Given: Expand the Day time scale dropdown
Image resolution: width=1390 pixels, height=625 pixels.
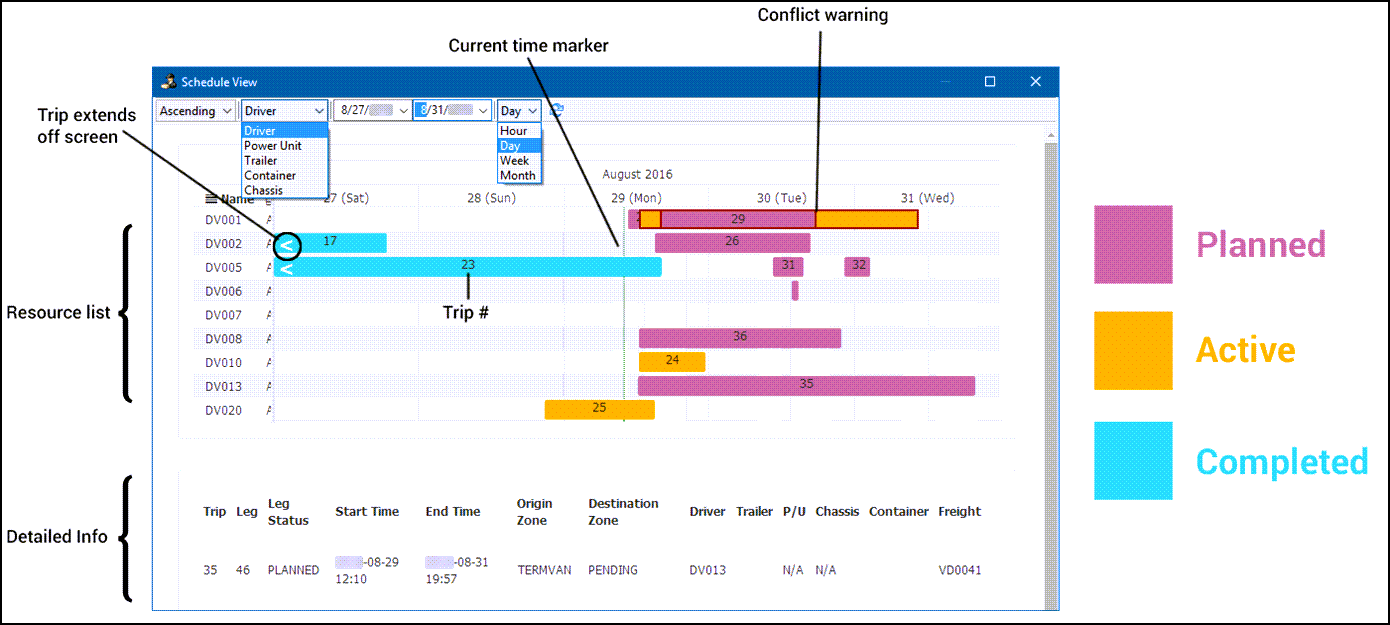Looking at the screenshot, I should point(519,111).
